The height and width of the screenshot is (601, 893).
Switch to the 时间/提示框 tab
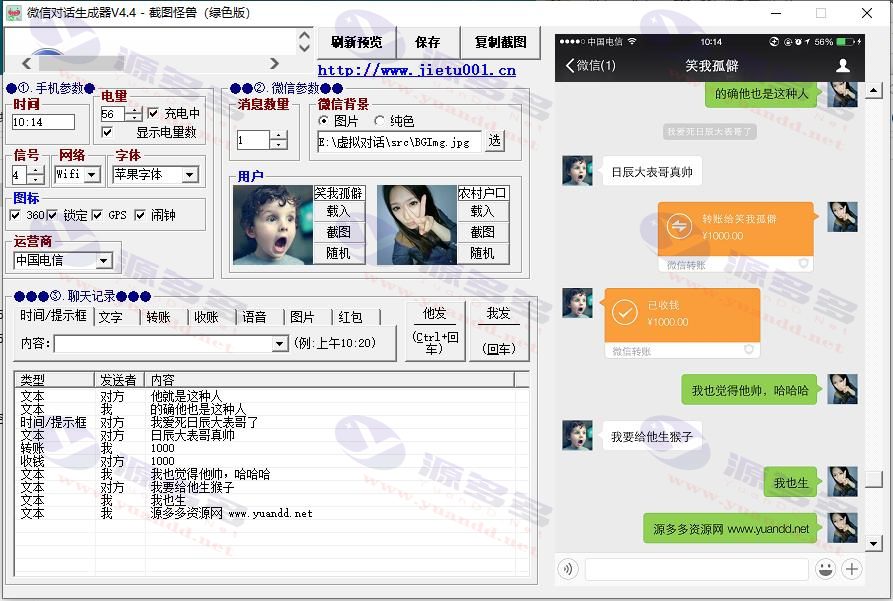pos(54,316)
